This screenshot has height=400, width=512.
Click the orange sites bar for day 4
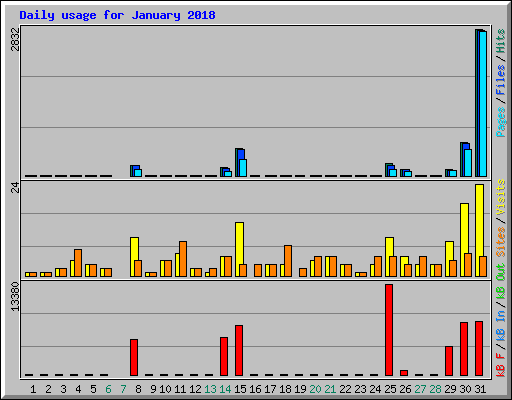78,263
